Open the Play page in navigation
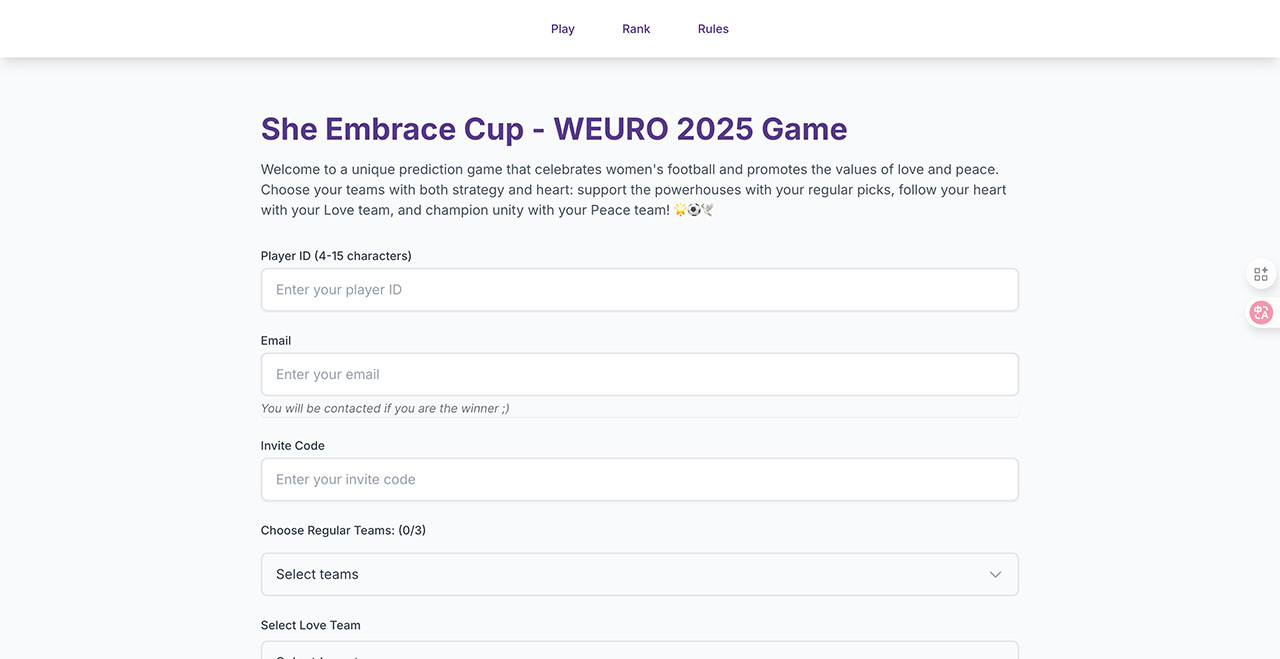Screen dimensions: 1280x659 pyautogui.click(x=562, y=29)
